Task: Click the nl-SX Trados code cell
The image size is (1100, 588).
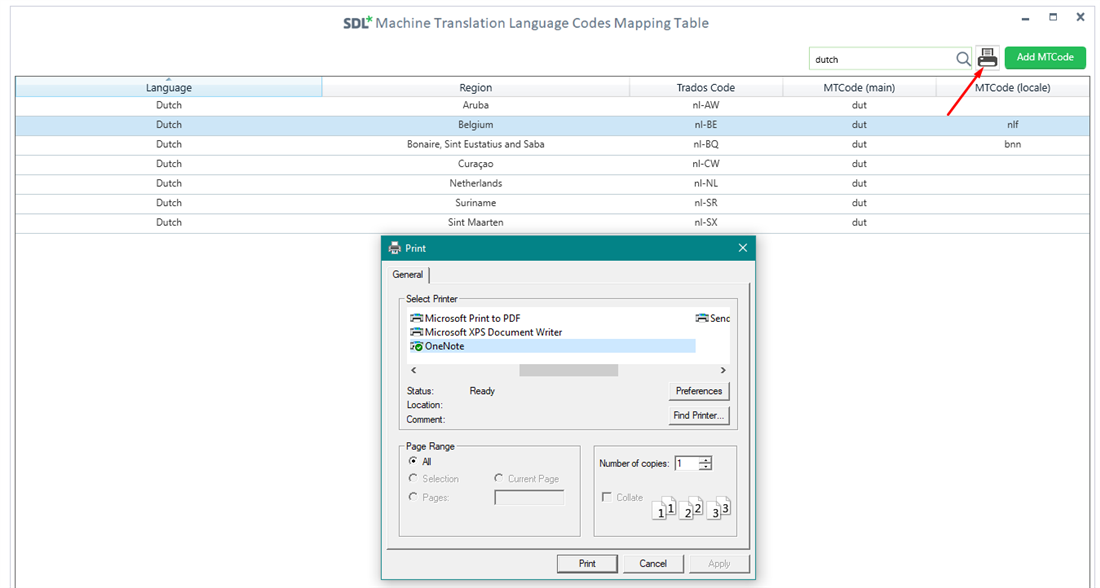Action: tap(706, 222)
